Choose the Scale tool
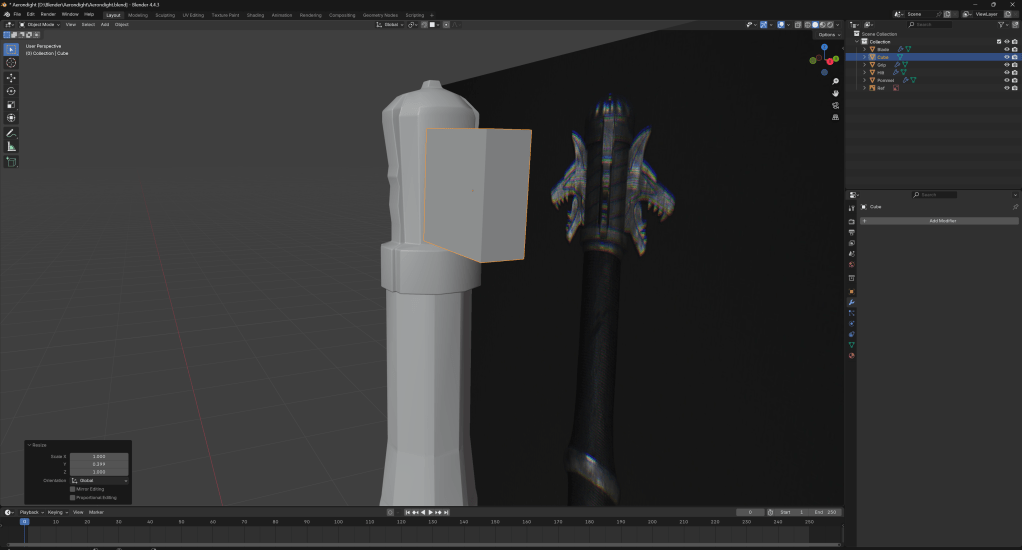Image resolution: width=1022 pixels, height=550 pixels. coord(11,104)
